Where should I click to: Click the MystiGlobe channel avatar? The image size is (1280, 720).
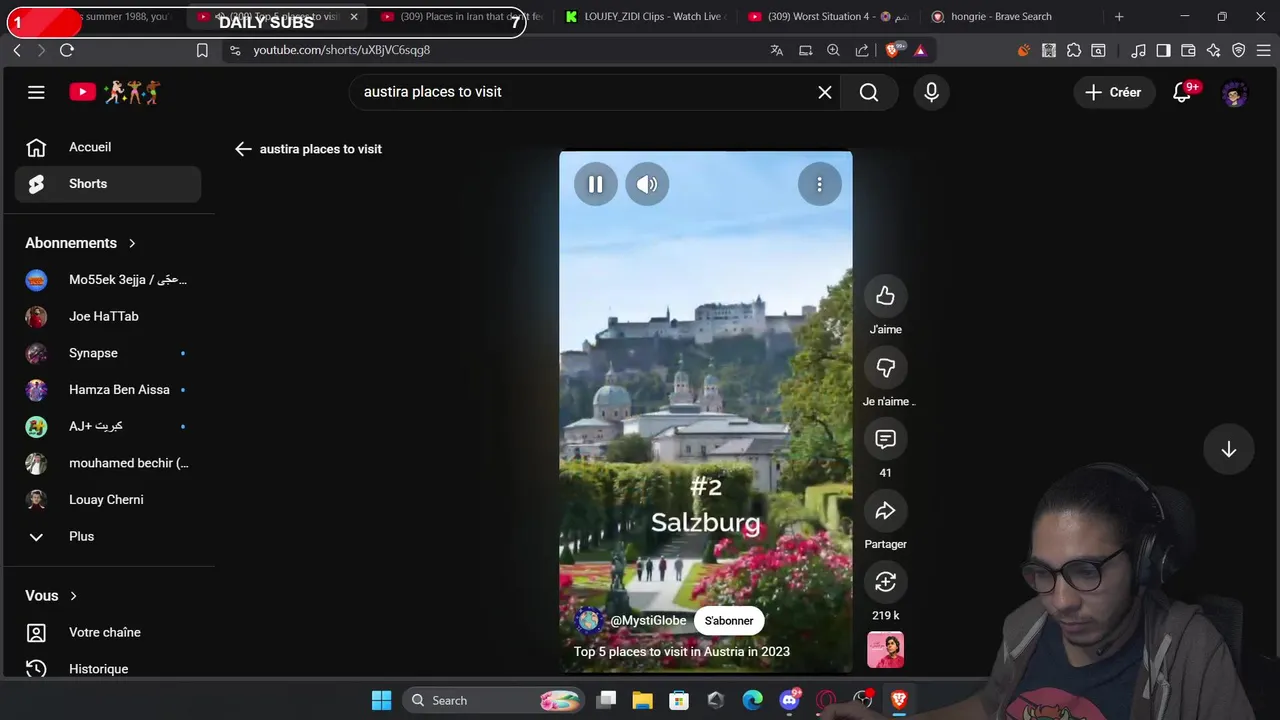[589, 621]
